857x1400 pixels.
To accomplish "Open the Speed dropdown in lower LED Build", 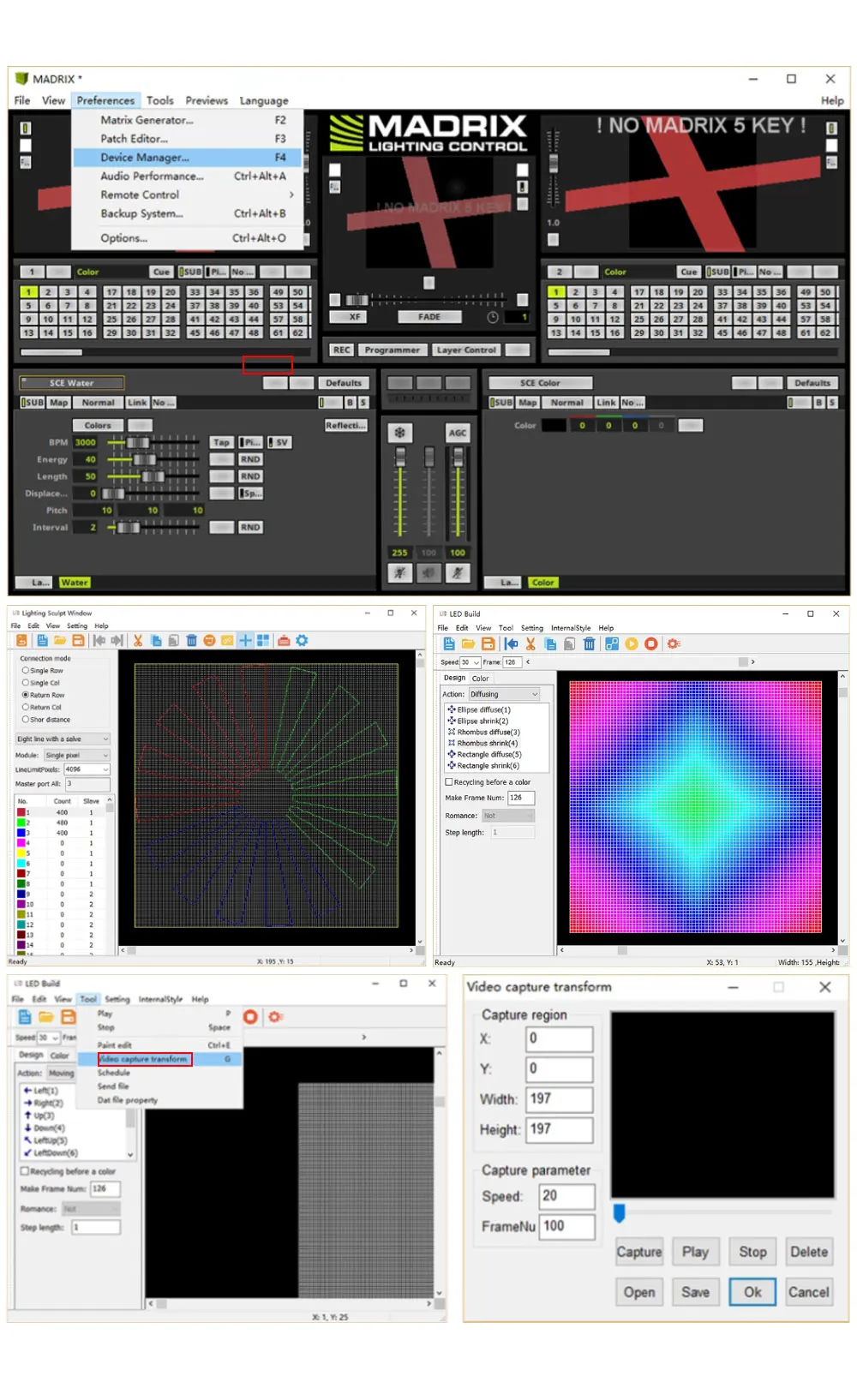I will 48,1038.
